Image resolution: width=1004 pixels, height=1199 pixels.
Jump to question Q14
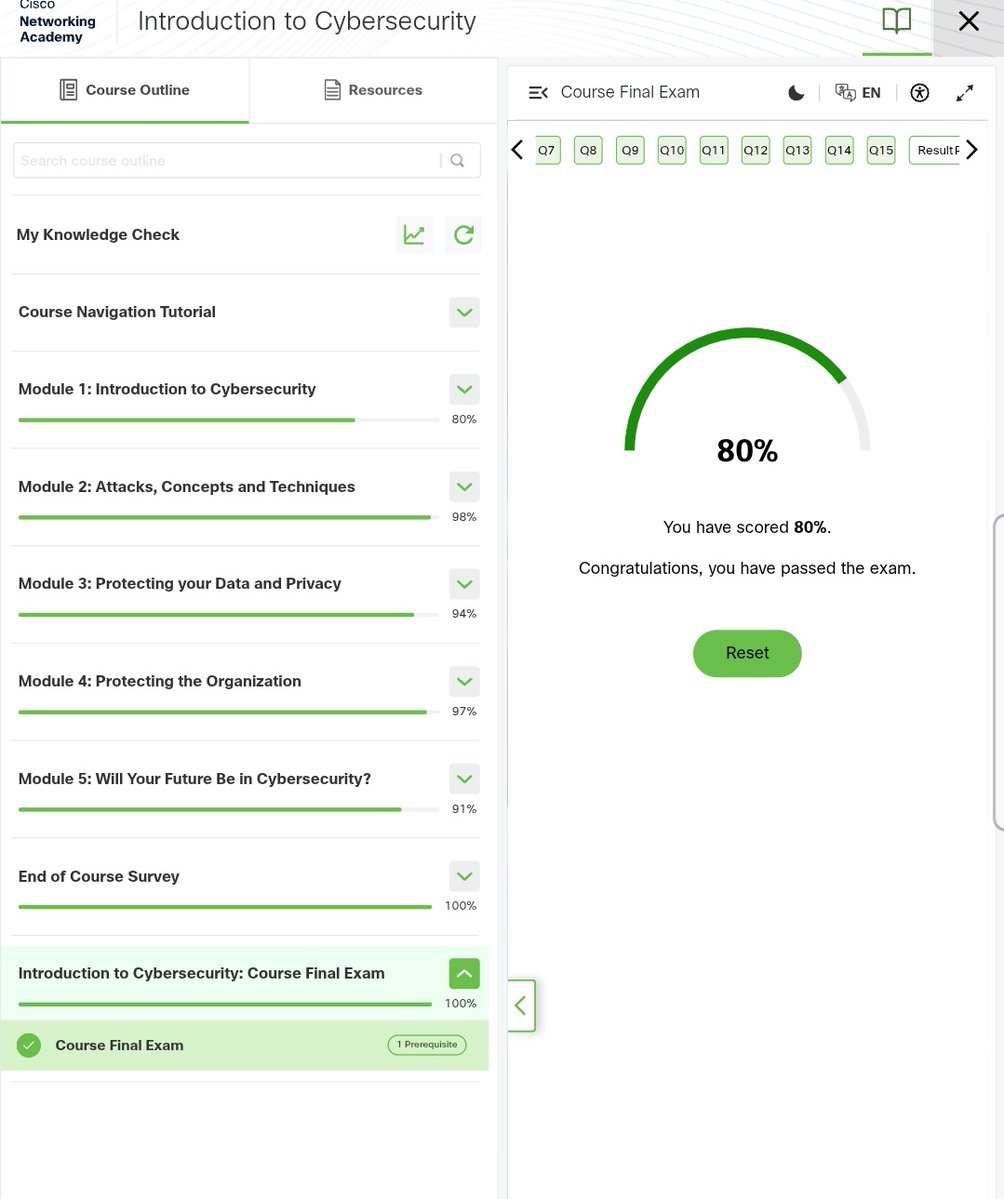click(839, 151)
